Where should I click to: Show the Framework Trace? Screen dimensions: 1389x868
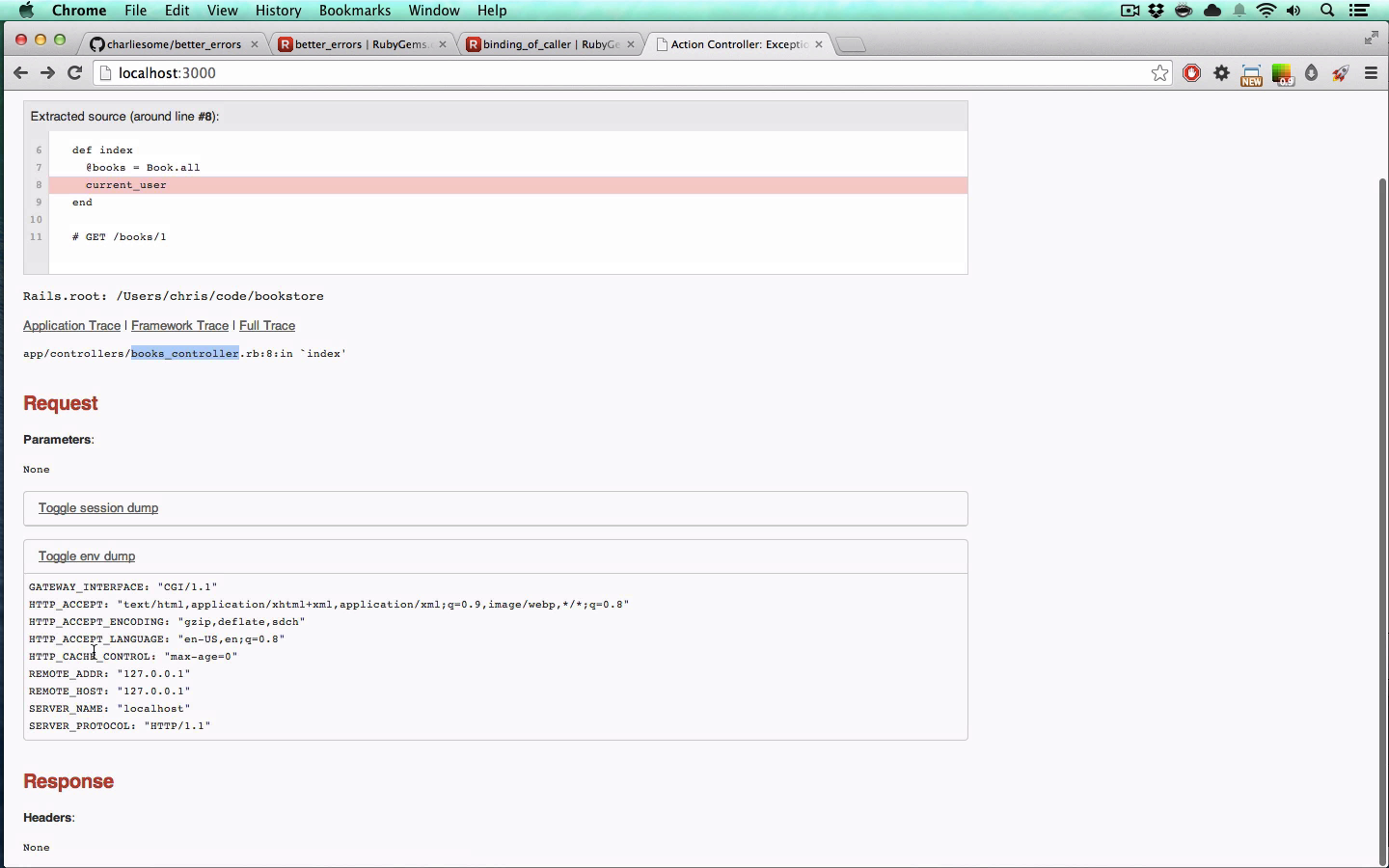pos(179,326)
